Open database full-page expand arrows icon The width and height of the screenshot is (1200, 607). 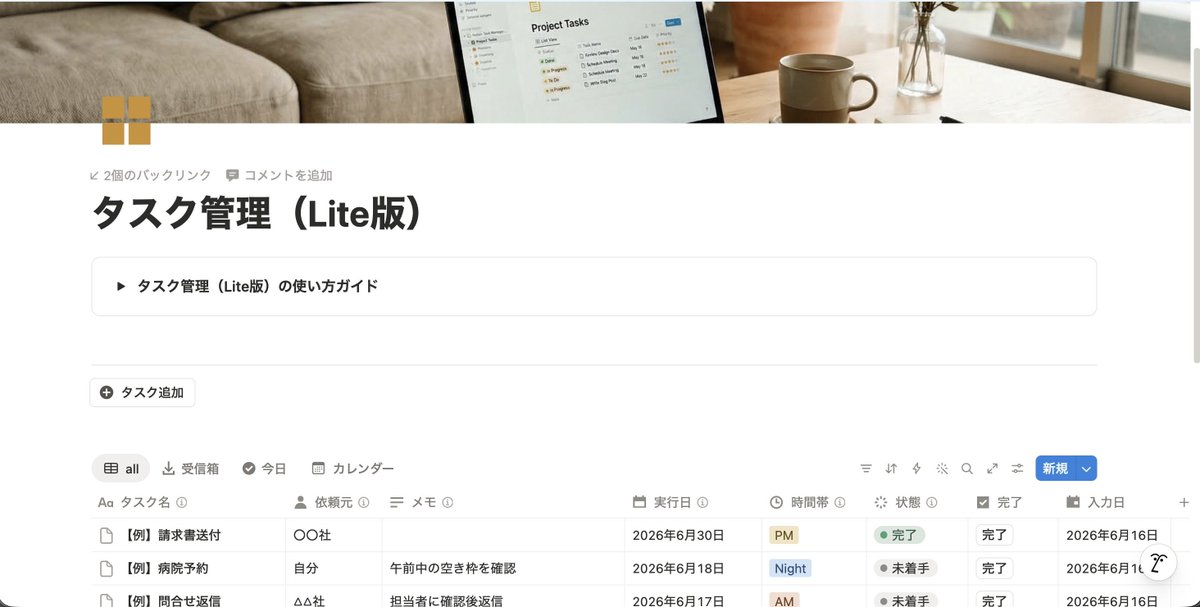[x=992, y=468]
